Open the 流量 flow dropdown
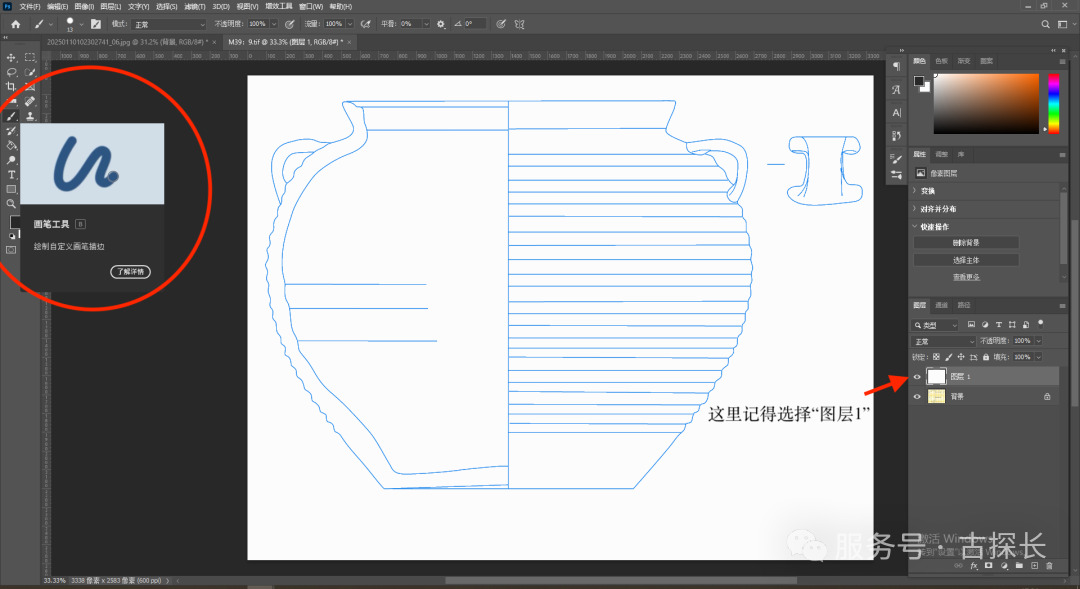The height and width of the screenshot is (589, 1080). click(x=350, y=24)
